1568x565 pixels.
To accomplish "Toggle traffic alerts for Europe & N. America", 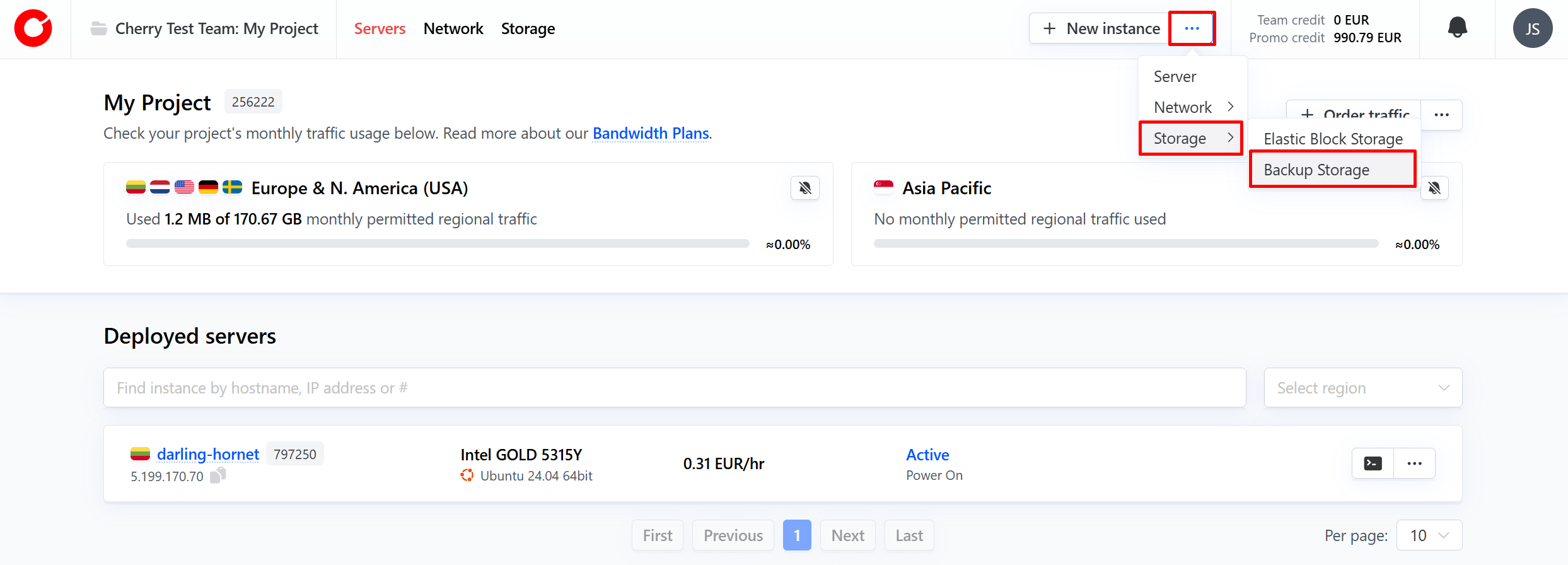I will click(x=805, y=188).
